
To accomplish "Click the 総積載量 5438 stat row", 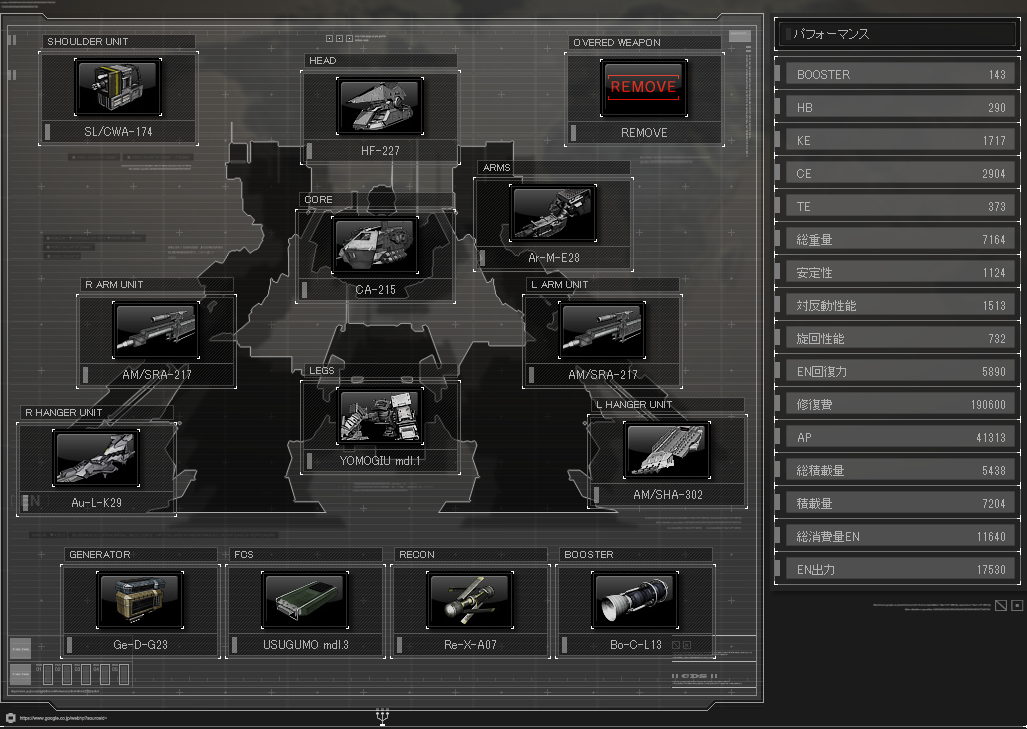I will click(897, 470).
